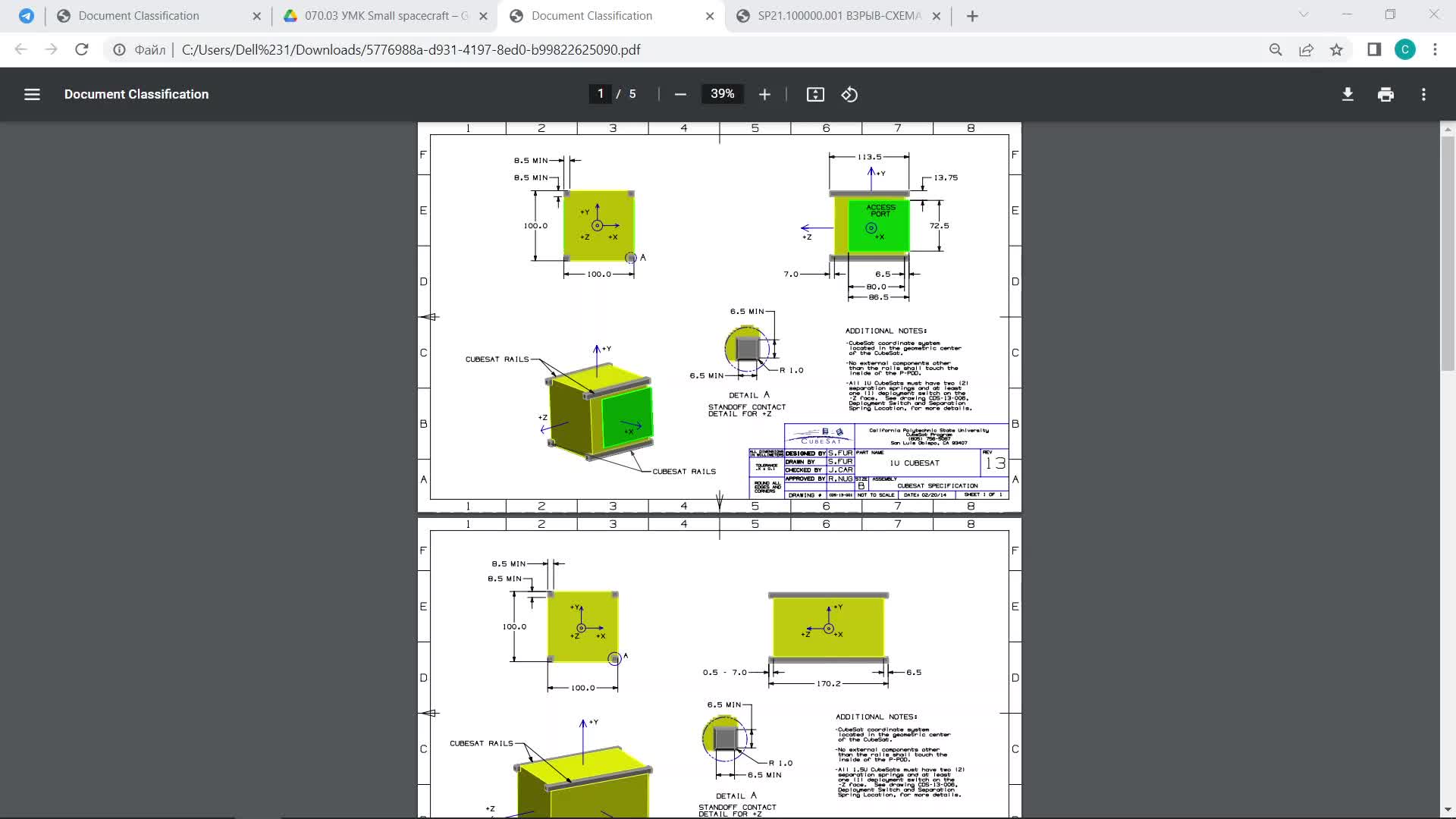View site information icon next to Файл

tap(119, 50)
